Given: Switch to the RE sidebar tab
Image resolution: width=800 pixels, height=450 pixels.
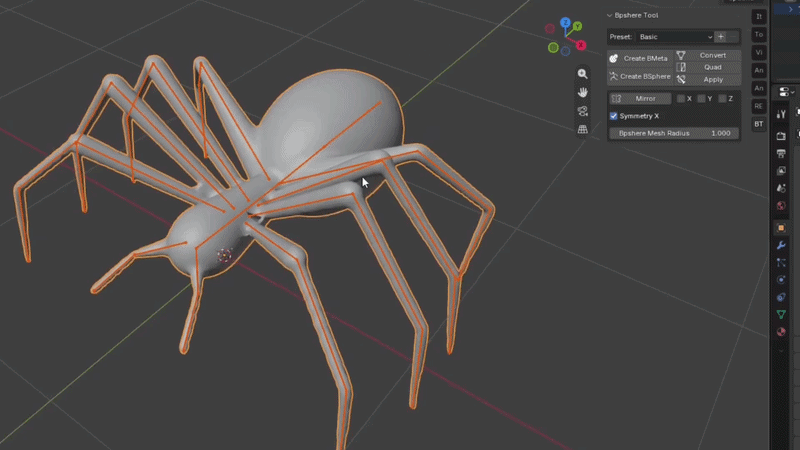Looking at the screenshot, I should pyautogui.click(x=759, y=106).
